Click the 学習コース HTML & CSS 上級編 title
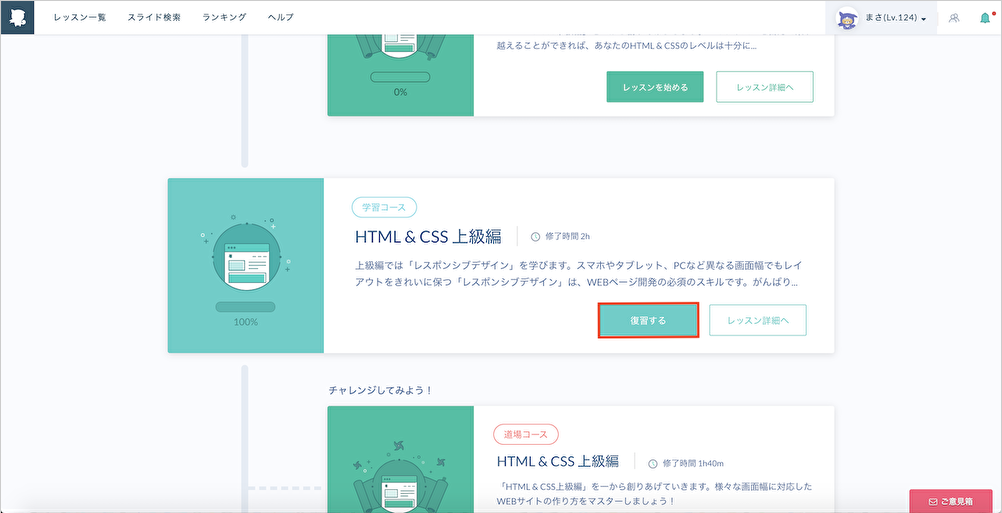Screen dimensions: 1002x513 (428, 237)
